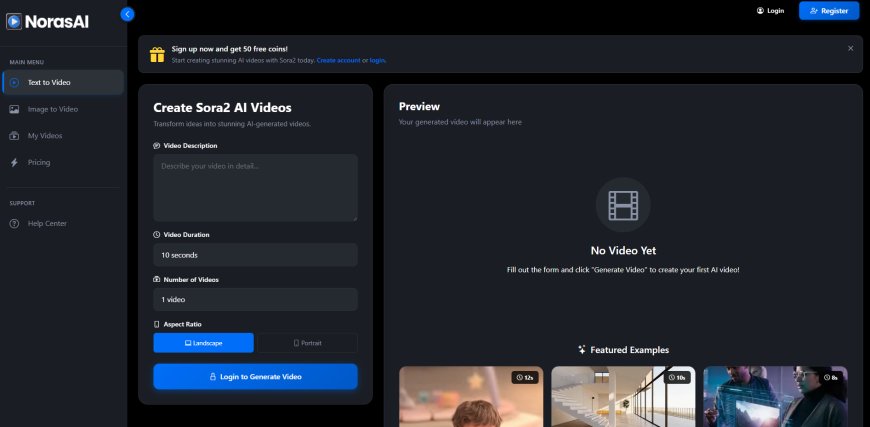Open the 10s staircase featured example
The height and width of the screenshot is (427, 870).
click(623, 396)
